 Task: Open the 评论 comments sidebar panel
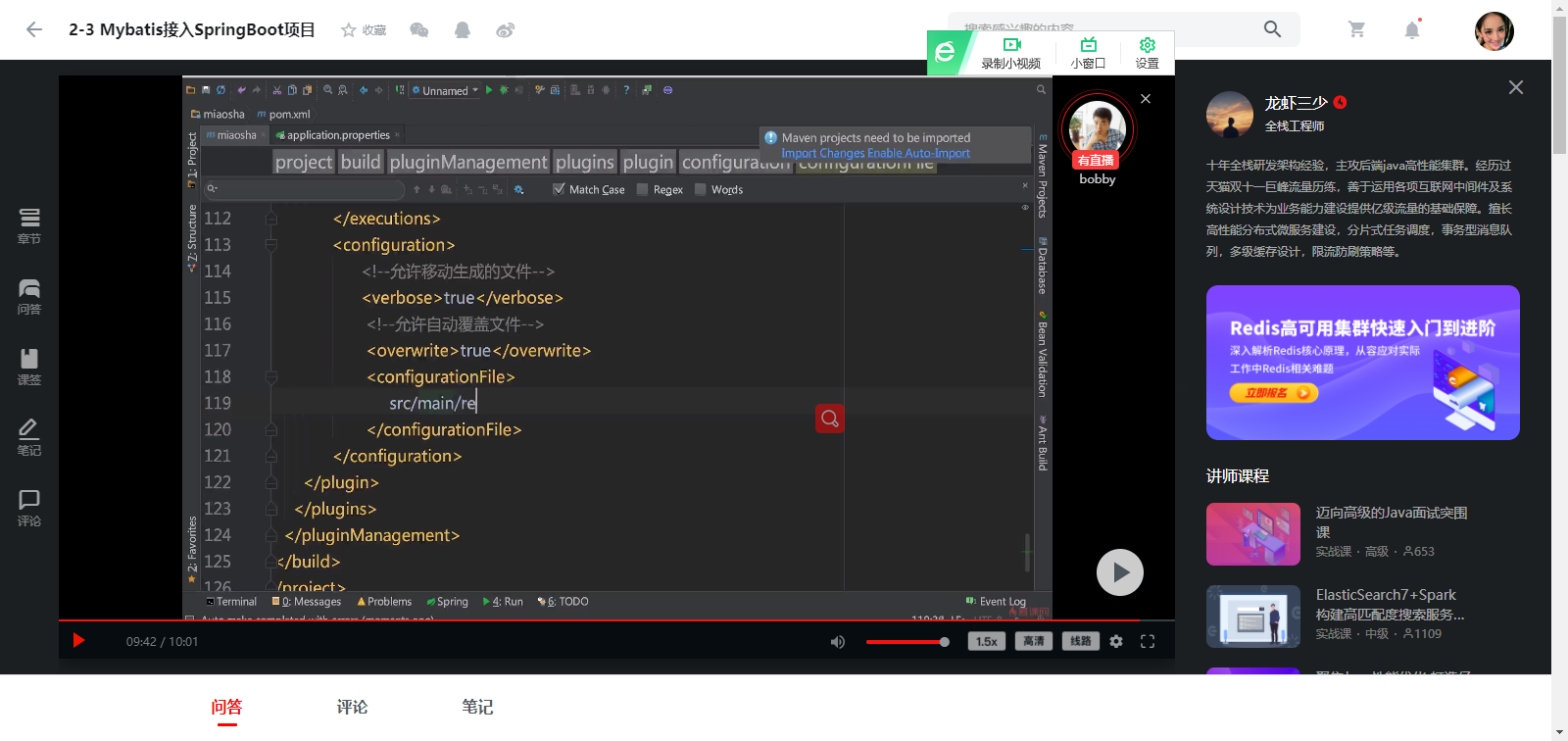[x=29, y=509]
